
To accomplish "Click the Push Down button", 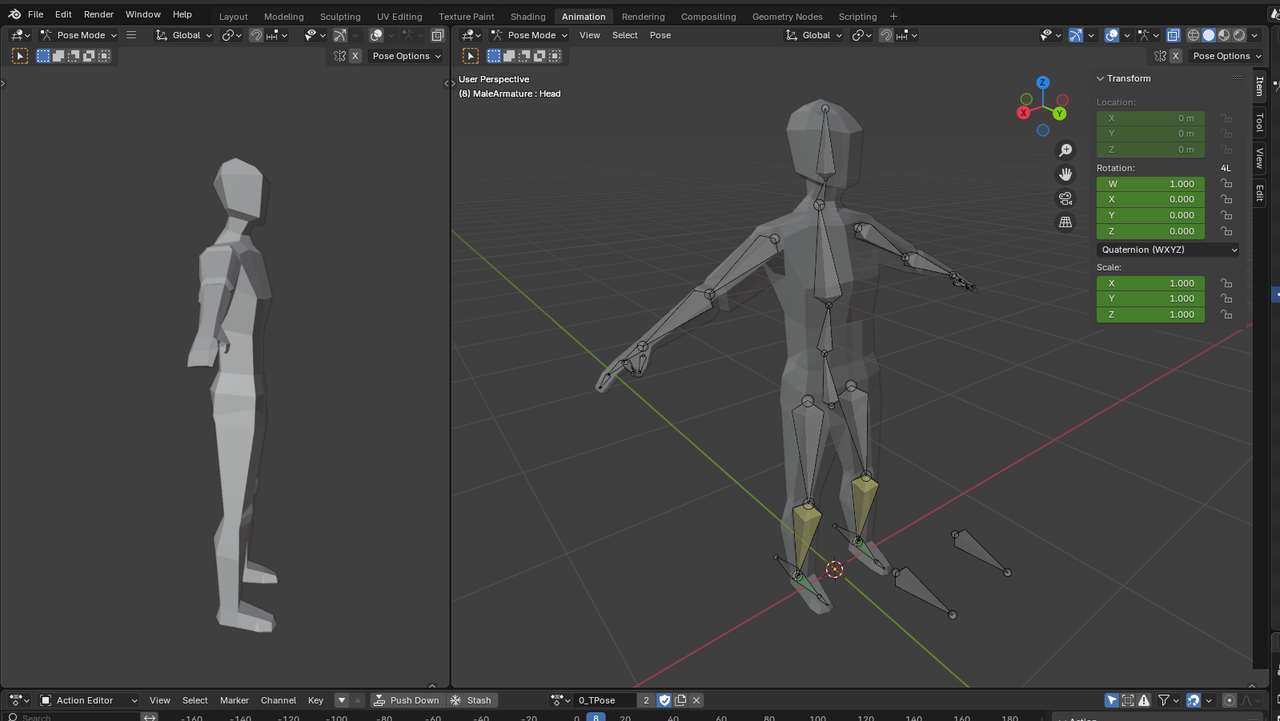I will pyautogui.click(x=406, y=700).
